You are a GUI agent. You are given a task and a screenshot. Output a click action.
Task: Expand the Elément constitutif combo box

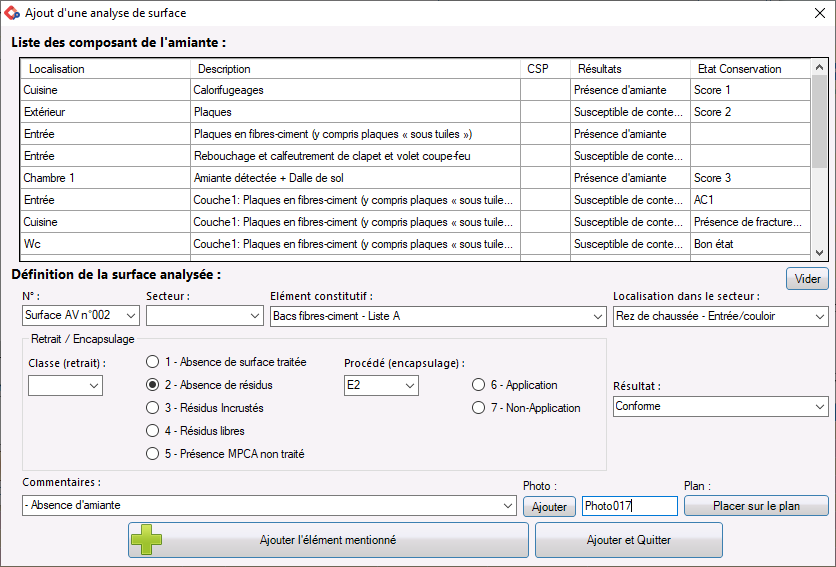[x=438, y=316]
